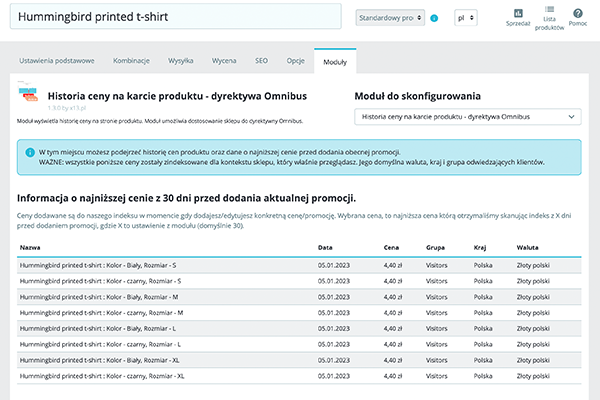
Task: Click the info icon in the blue notice
Action: click(30, 152)
